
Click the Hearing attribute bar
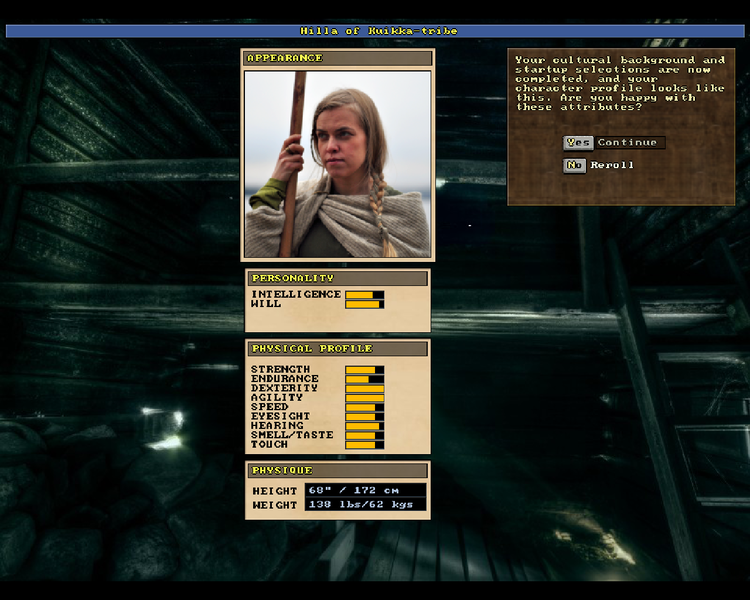364,426
